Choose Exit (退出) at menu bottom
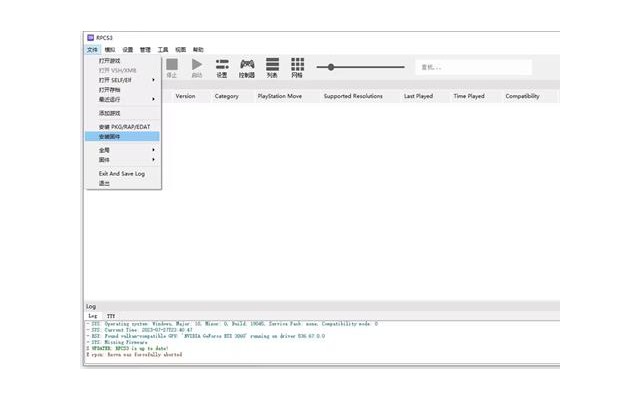 pyautogui.click(x=122, y=183)
